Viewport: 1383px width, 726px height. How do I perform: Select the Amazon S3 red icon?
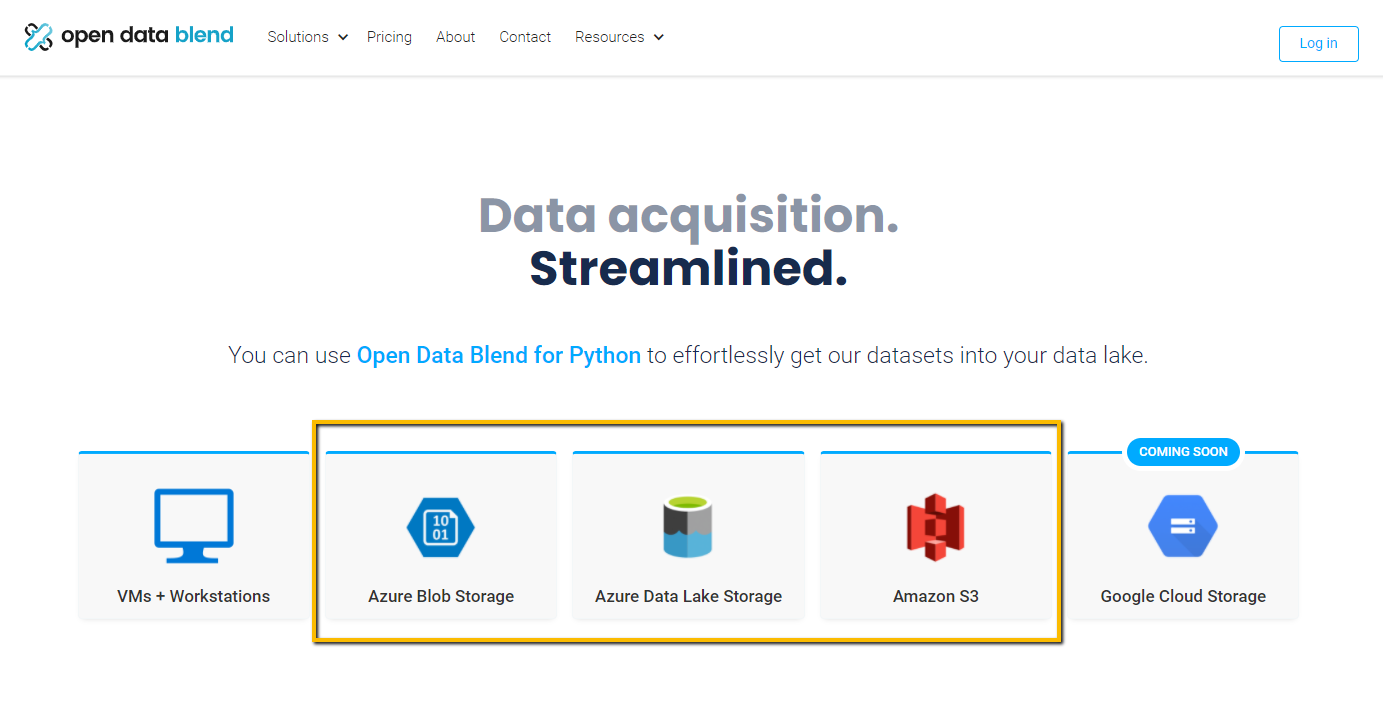[935, 527]
